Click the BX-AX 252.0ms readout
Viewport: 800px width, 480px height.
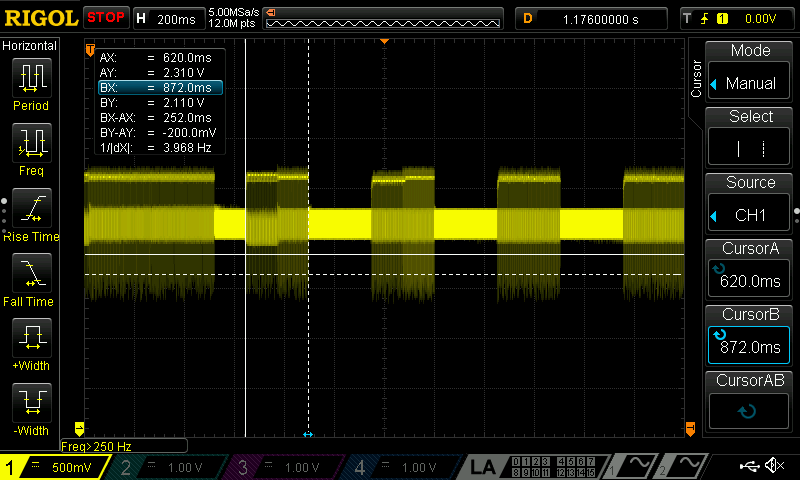pos(156,117)
